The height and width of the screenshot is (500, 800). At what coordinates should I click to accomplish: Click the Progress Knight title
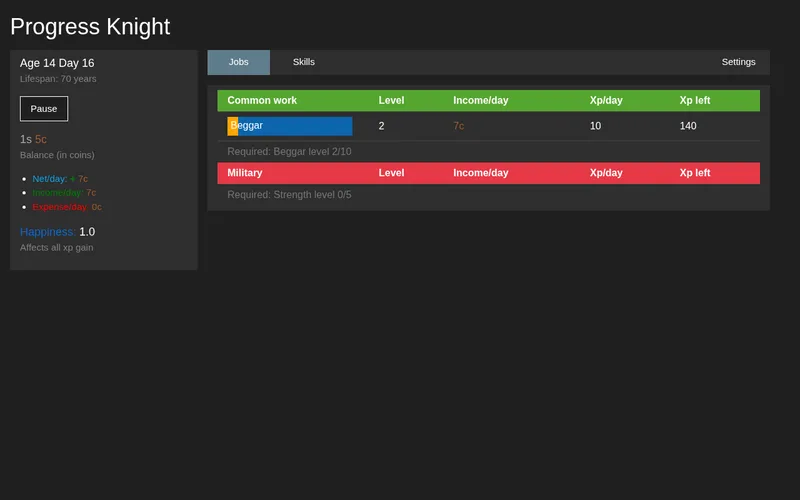click(x=90, y=27)
